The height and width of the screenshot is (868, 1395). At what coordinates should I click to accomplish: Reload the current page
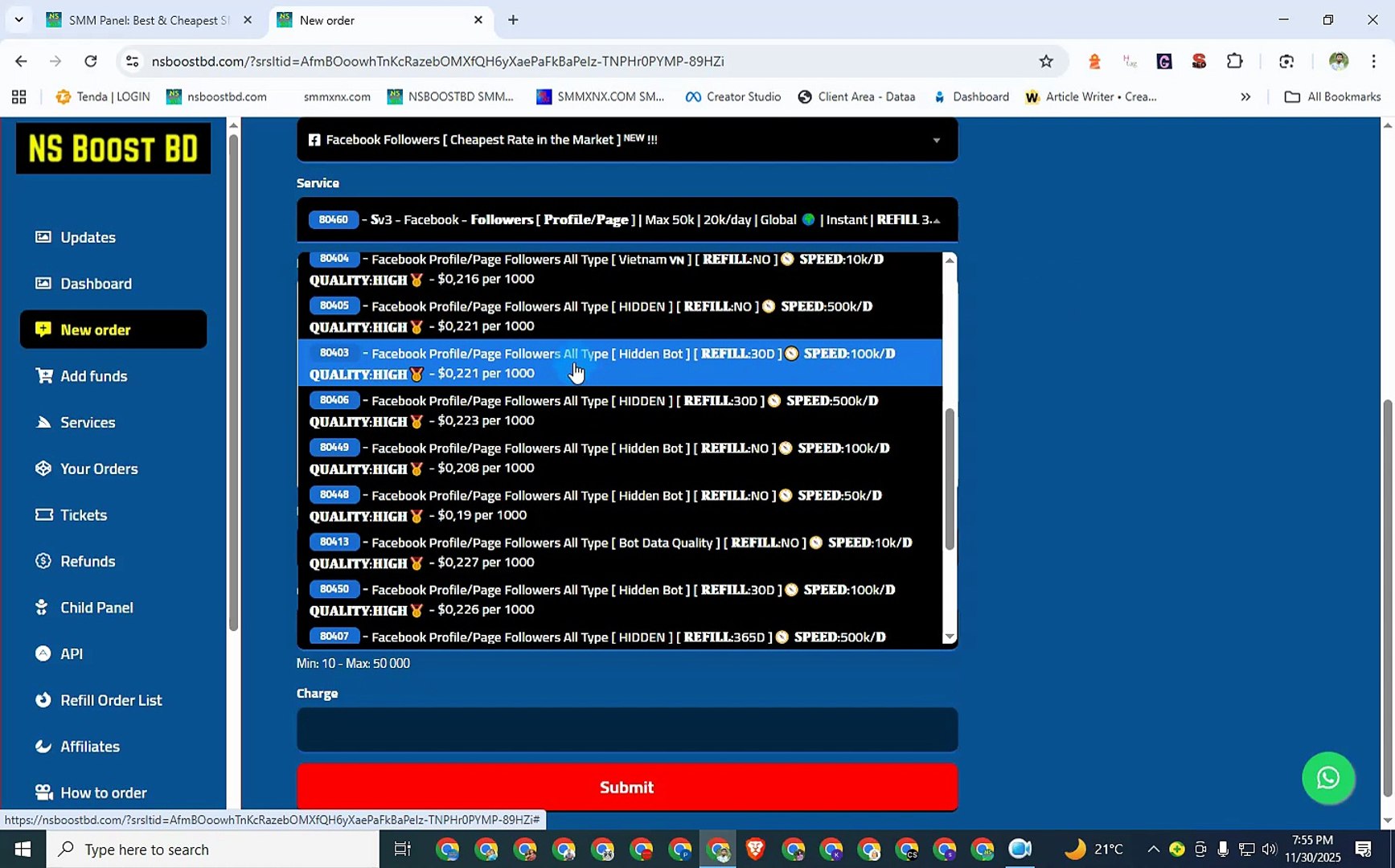(91, 61)
